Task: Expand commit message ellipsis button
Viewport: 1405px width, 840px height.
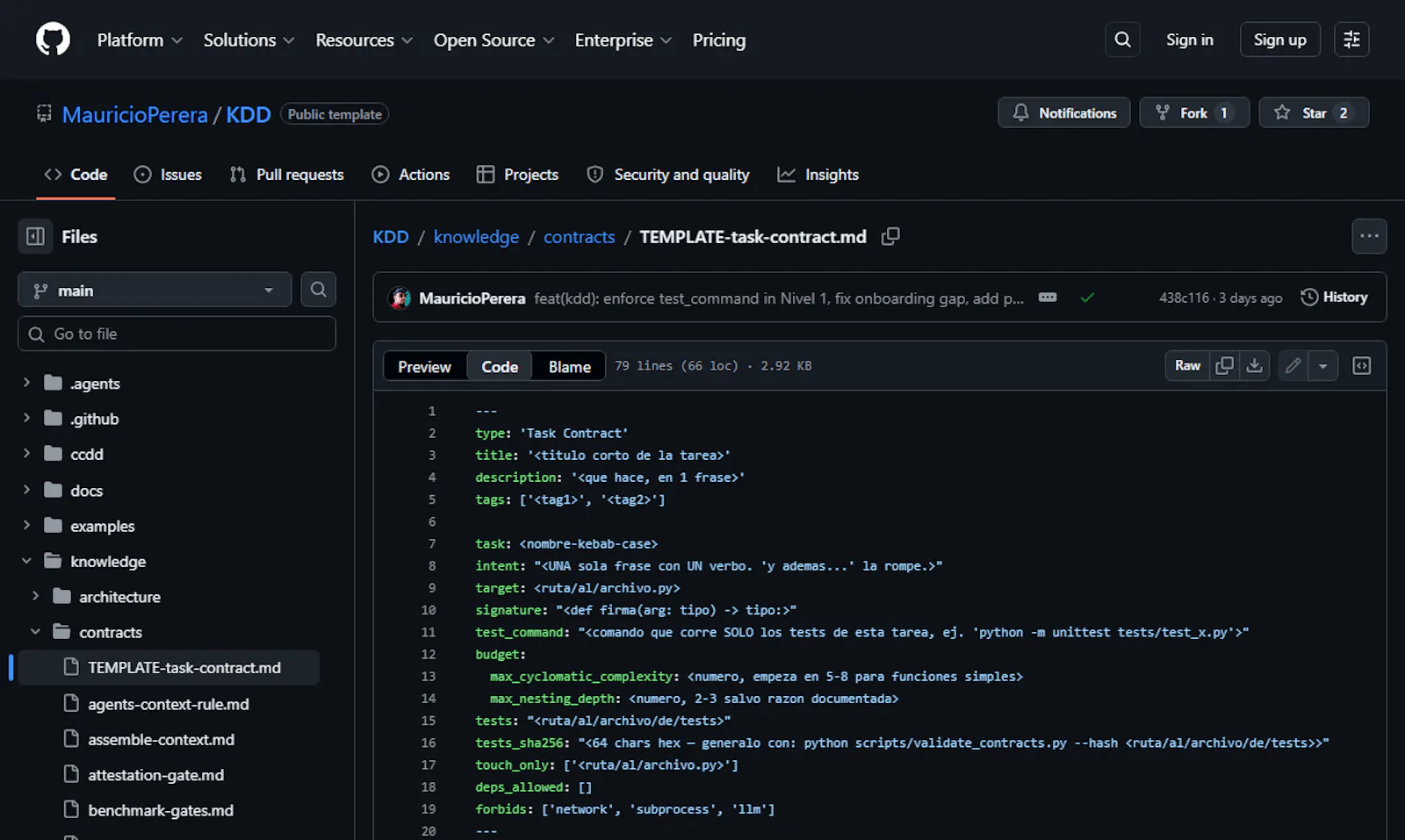Action: 1048,298
